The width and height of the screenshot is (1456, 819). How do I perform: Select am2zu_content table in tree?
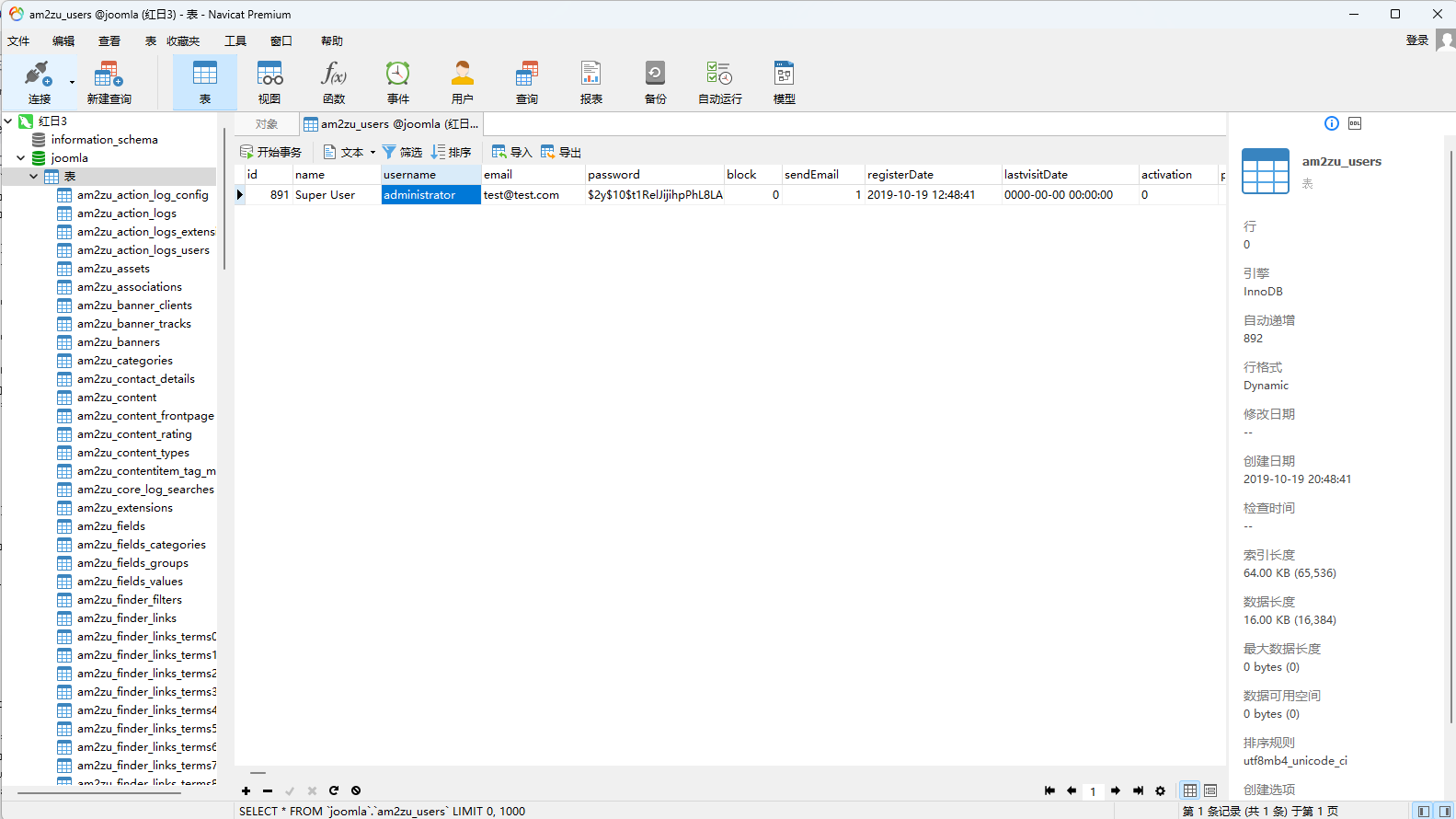pyautogui.click(x=117, y=398)
